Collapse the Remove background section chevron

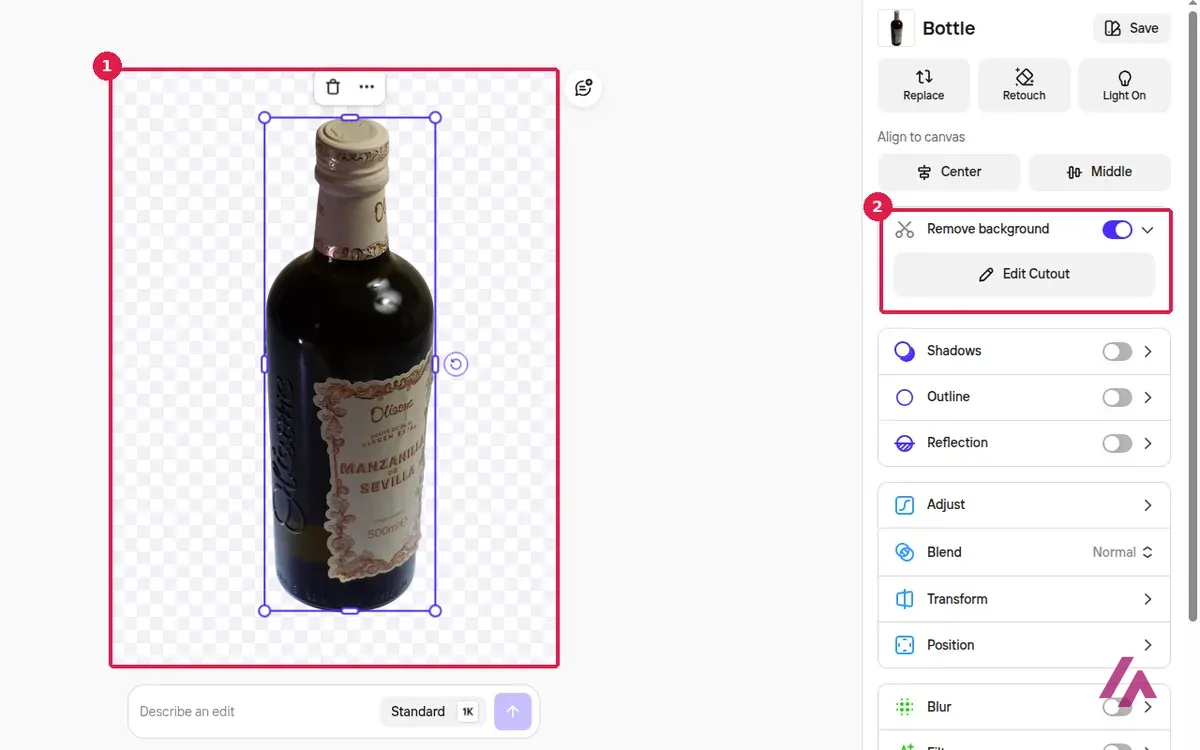[1147, 230]
